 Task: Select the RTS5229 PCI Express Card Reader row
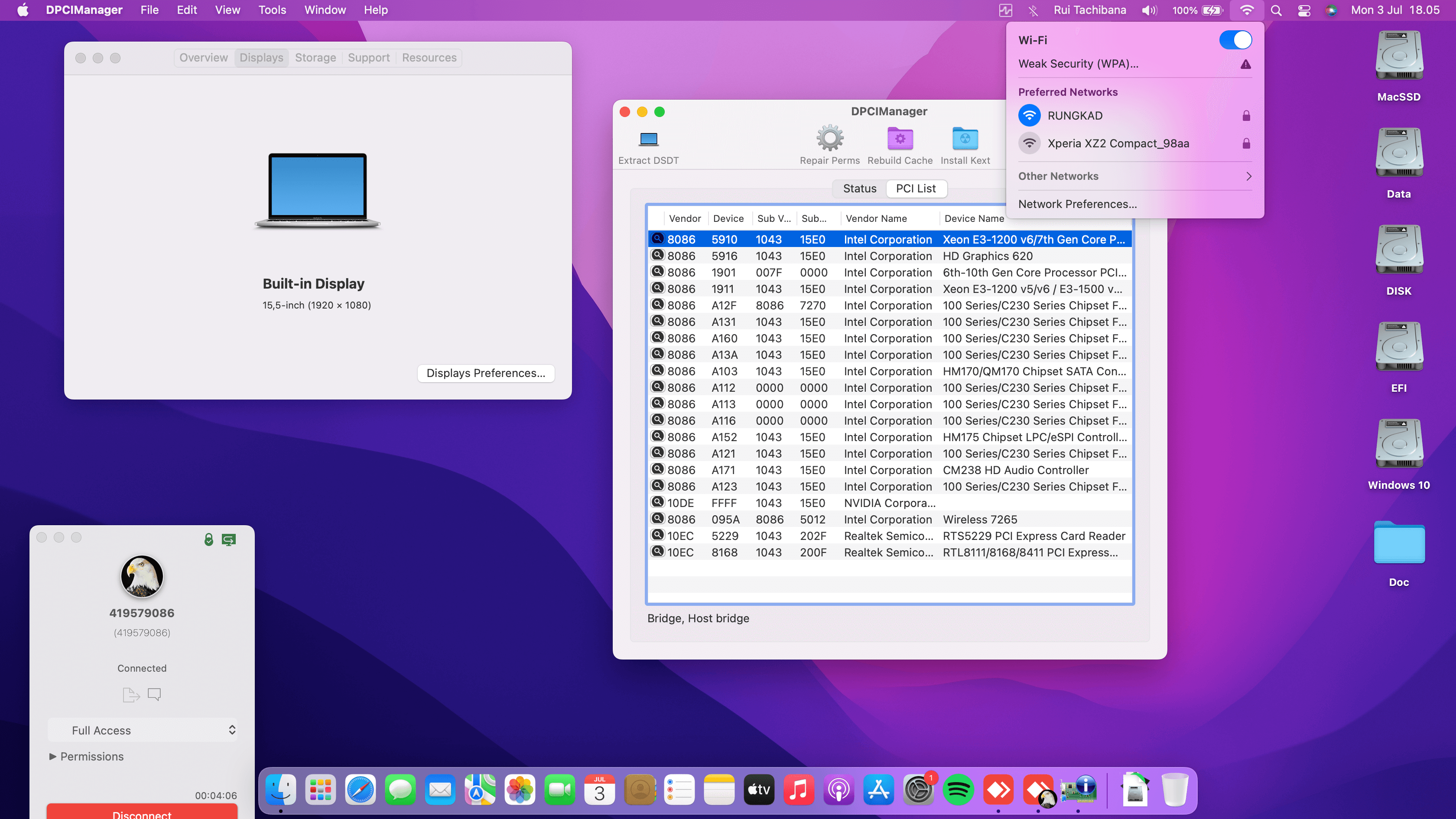(x=890, y=535)
